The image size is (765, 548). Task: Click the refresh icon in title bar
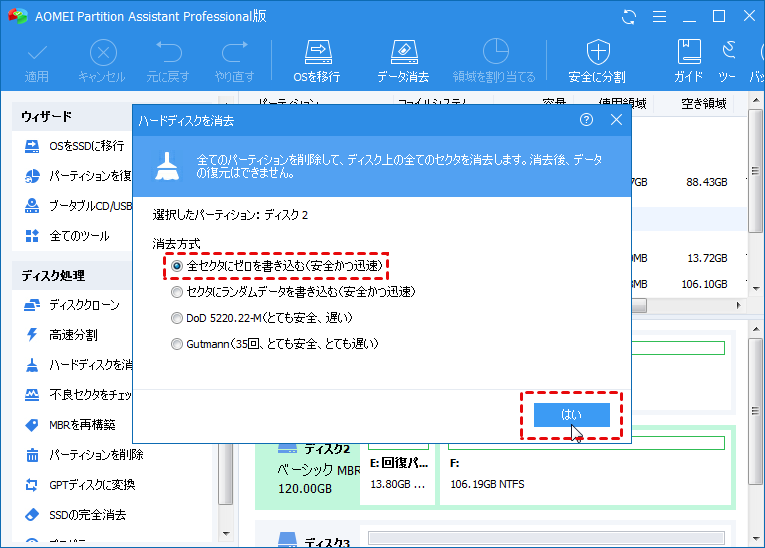click(629, 17)
